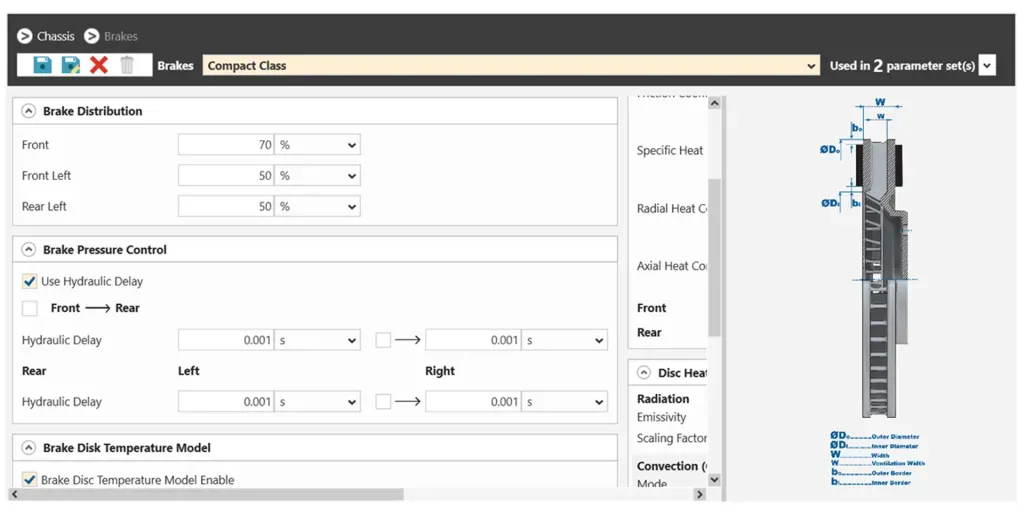Check the front Hydraulic Delay left-to-right copy checkbox
1024x514 pixels.
coord(383,340)
